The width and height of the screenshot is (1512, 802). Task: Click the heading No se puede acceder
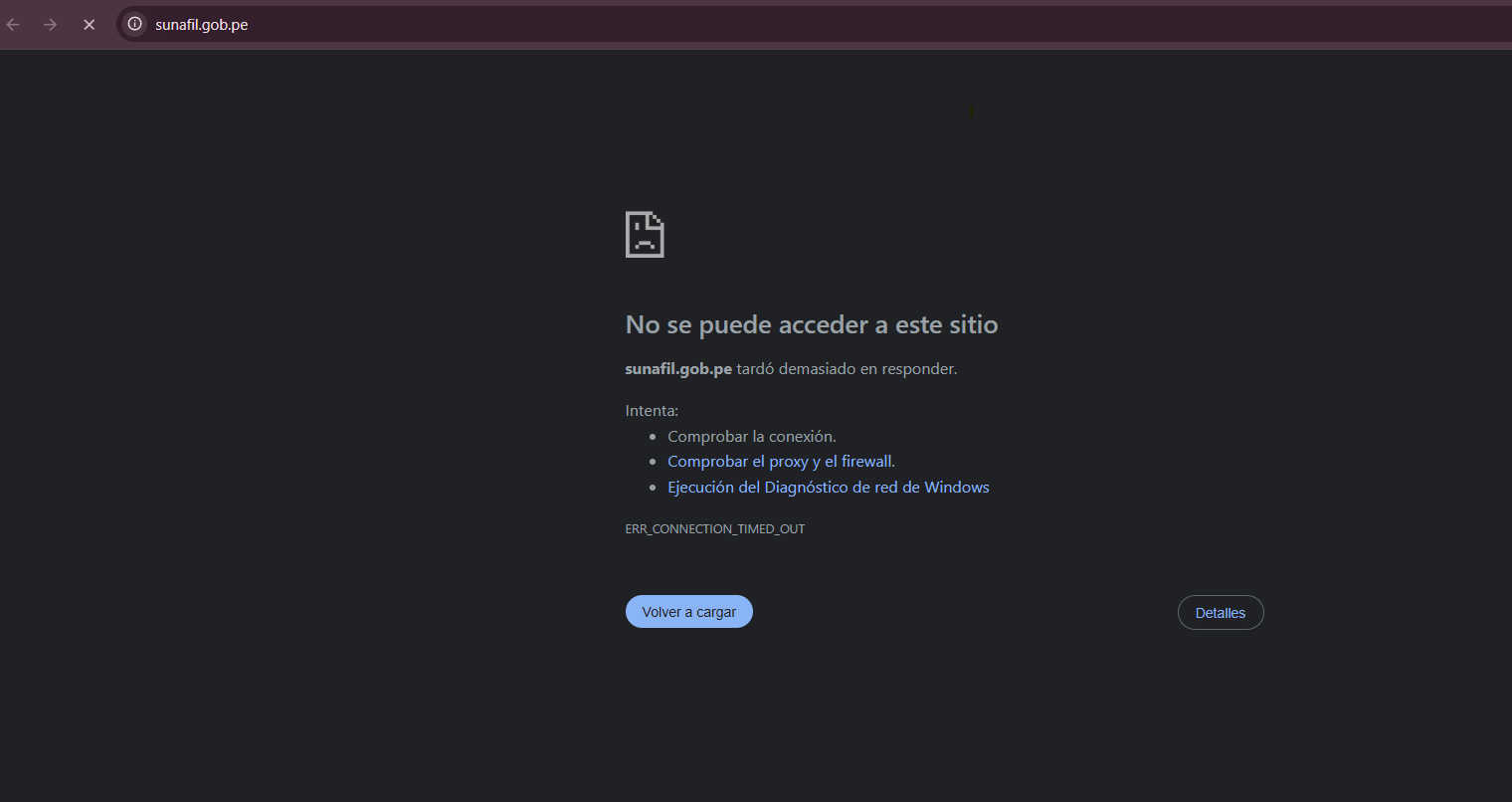click(811, 324)
